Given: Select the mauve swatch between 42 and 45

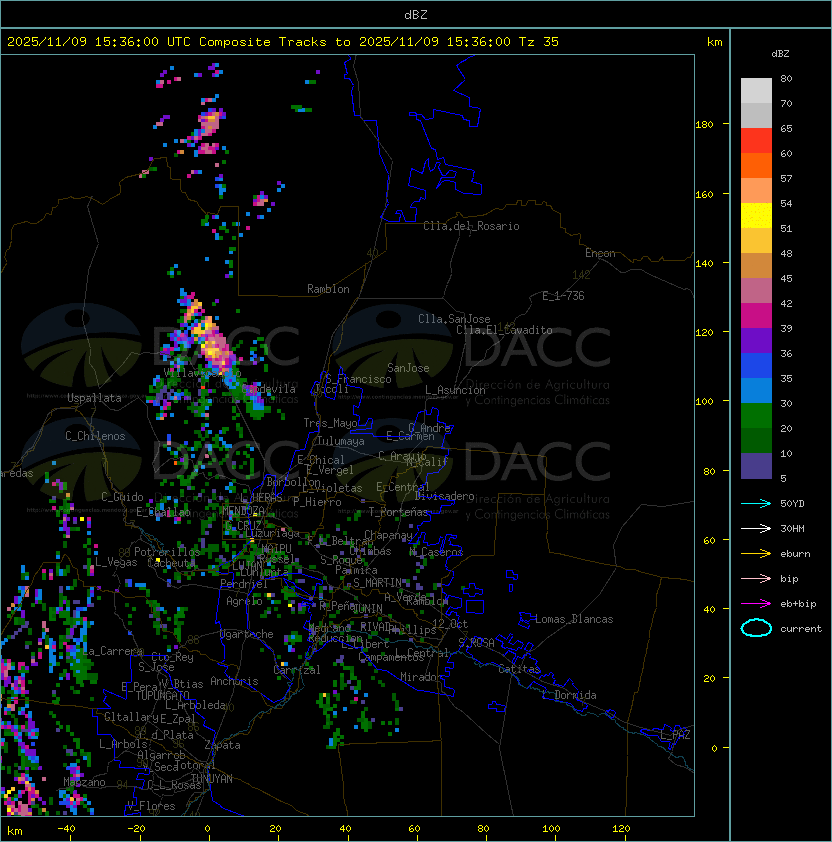Looking at the screenshot, I should point(756,291).
